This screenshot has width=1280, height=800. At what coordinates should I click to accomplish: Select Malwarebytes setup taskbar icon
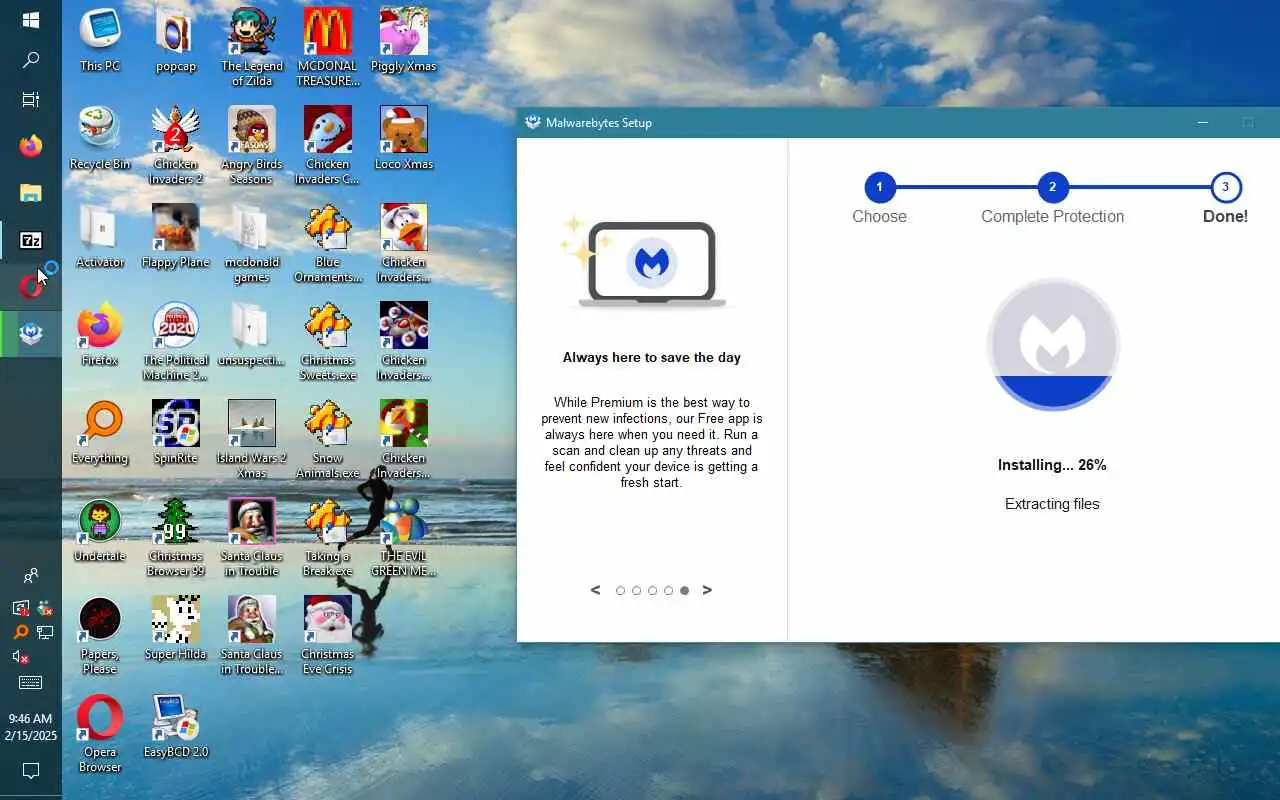pos(30,334)
